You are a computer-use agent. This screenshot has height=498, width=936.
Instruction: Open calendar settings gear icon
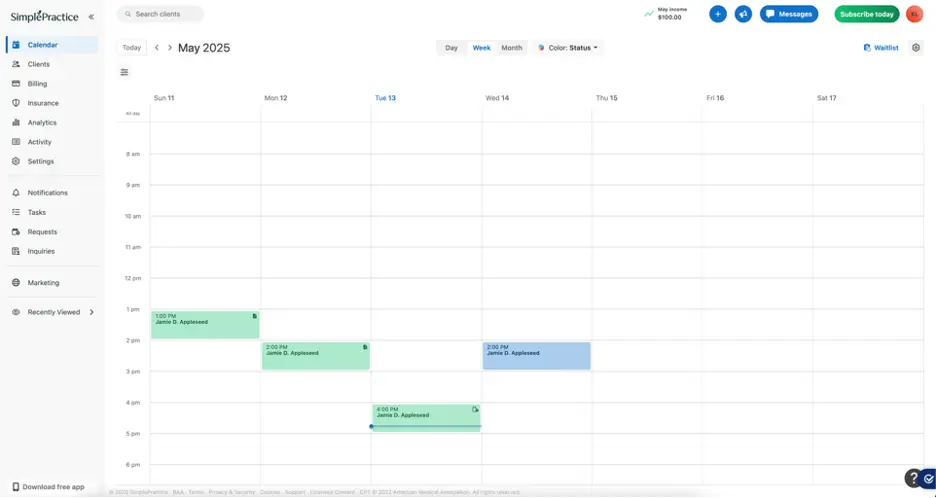click(x=916, y=48)
